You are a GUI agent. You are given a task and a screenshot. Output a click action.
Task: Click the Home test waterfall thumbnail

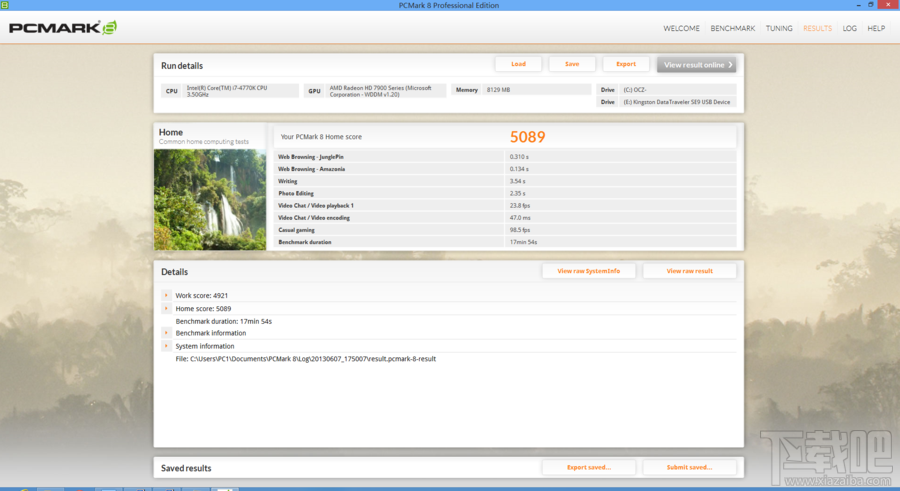click(210, 199)
